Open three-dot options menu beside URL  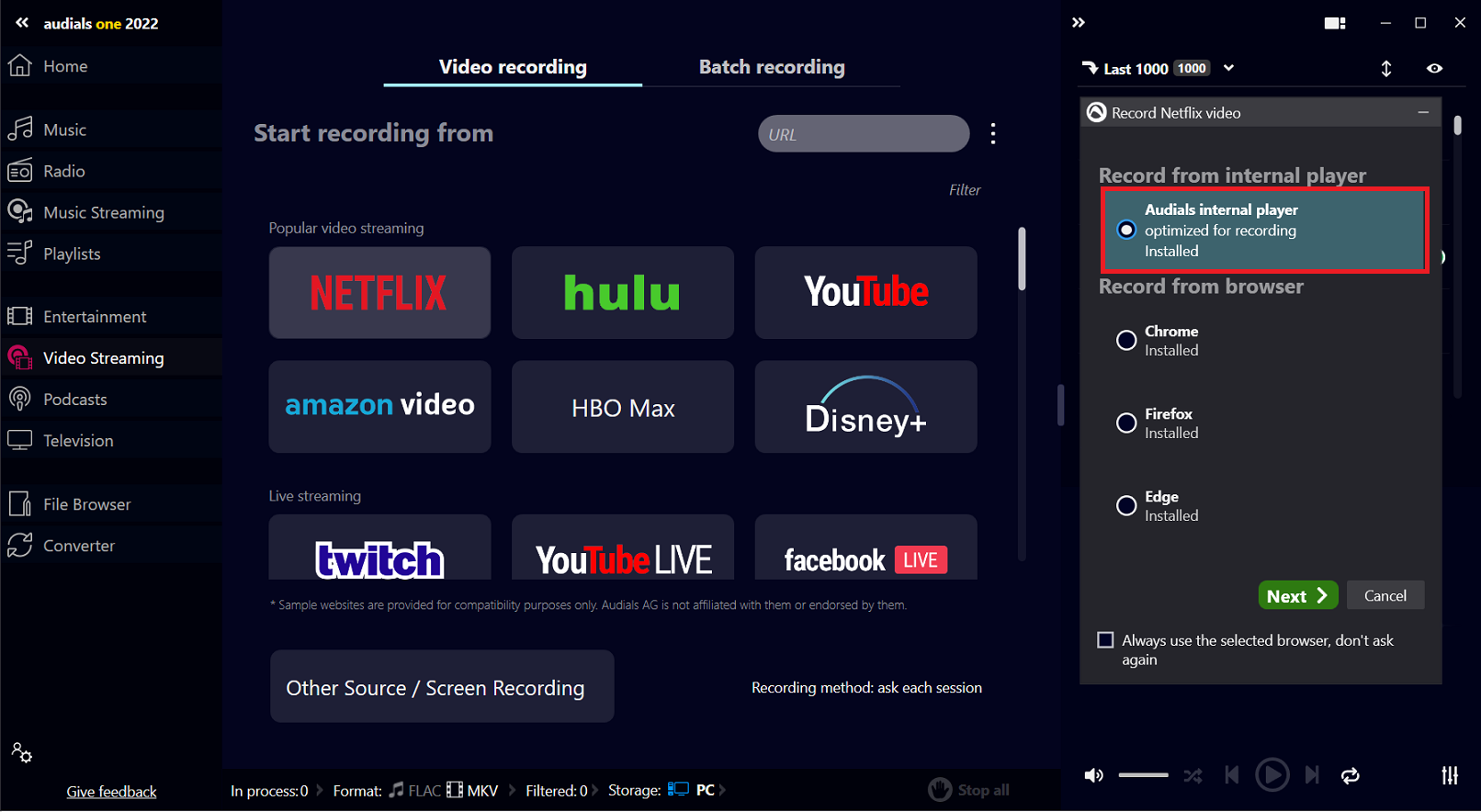click(993, 133)
